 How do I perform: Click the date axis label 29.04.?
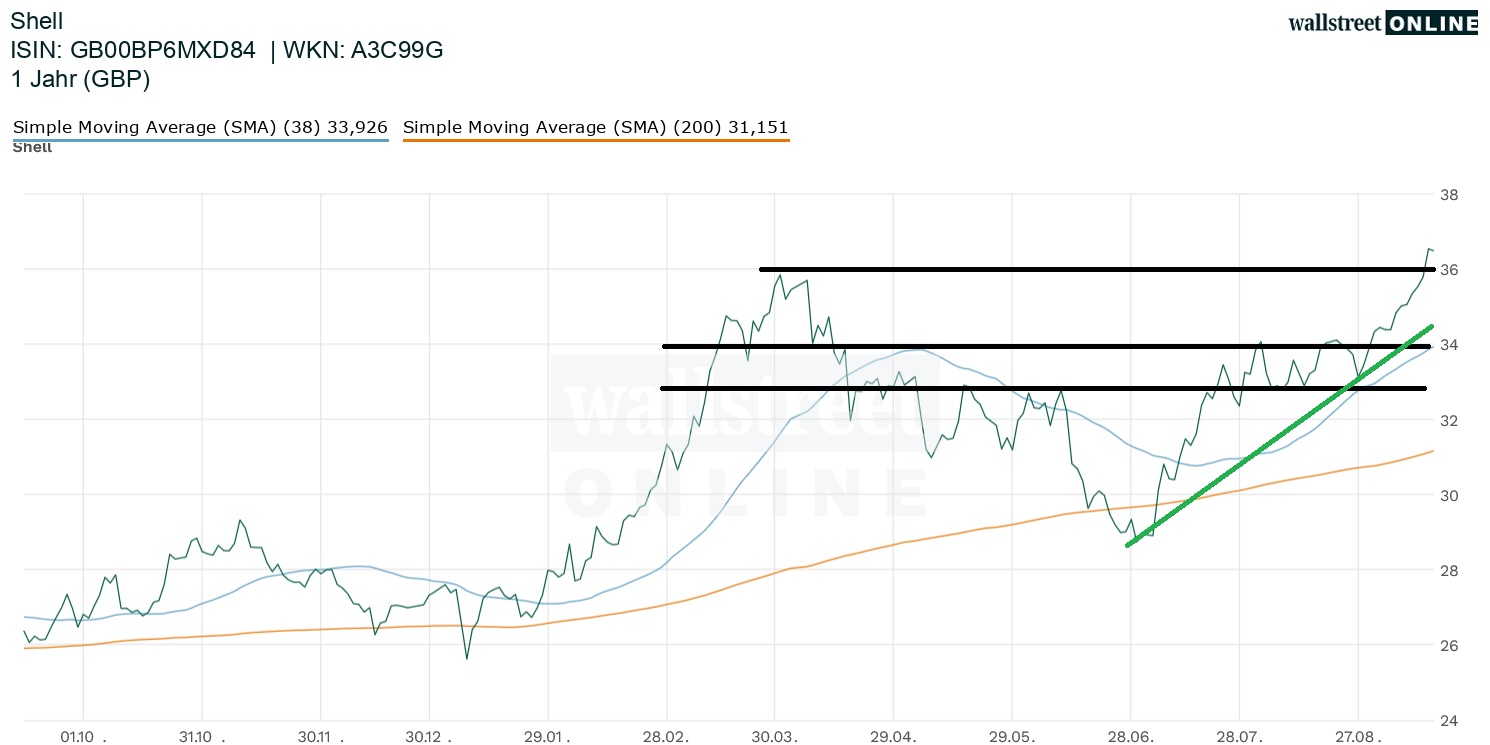[x=894, y=737]
